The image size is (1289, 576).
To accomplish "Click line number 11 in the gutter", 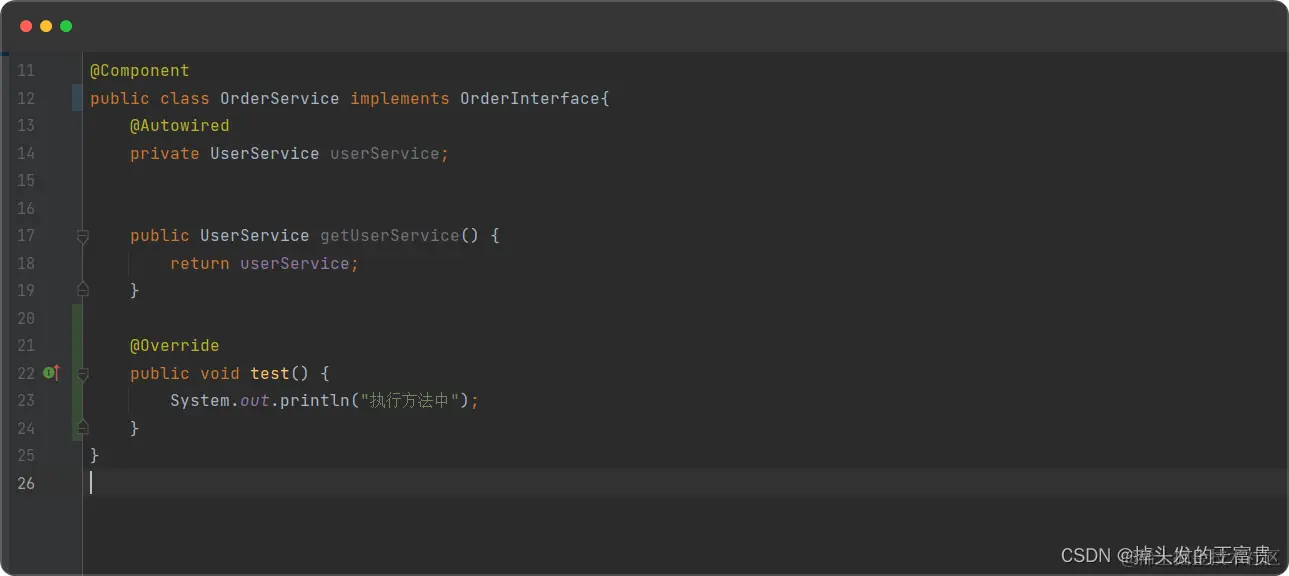I will pos(26,71).
